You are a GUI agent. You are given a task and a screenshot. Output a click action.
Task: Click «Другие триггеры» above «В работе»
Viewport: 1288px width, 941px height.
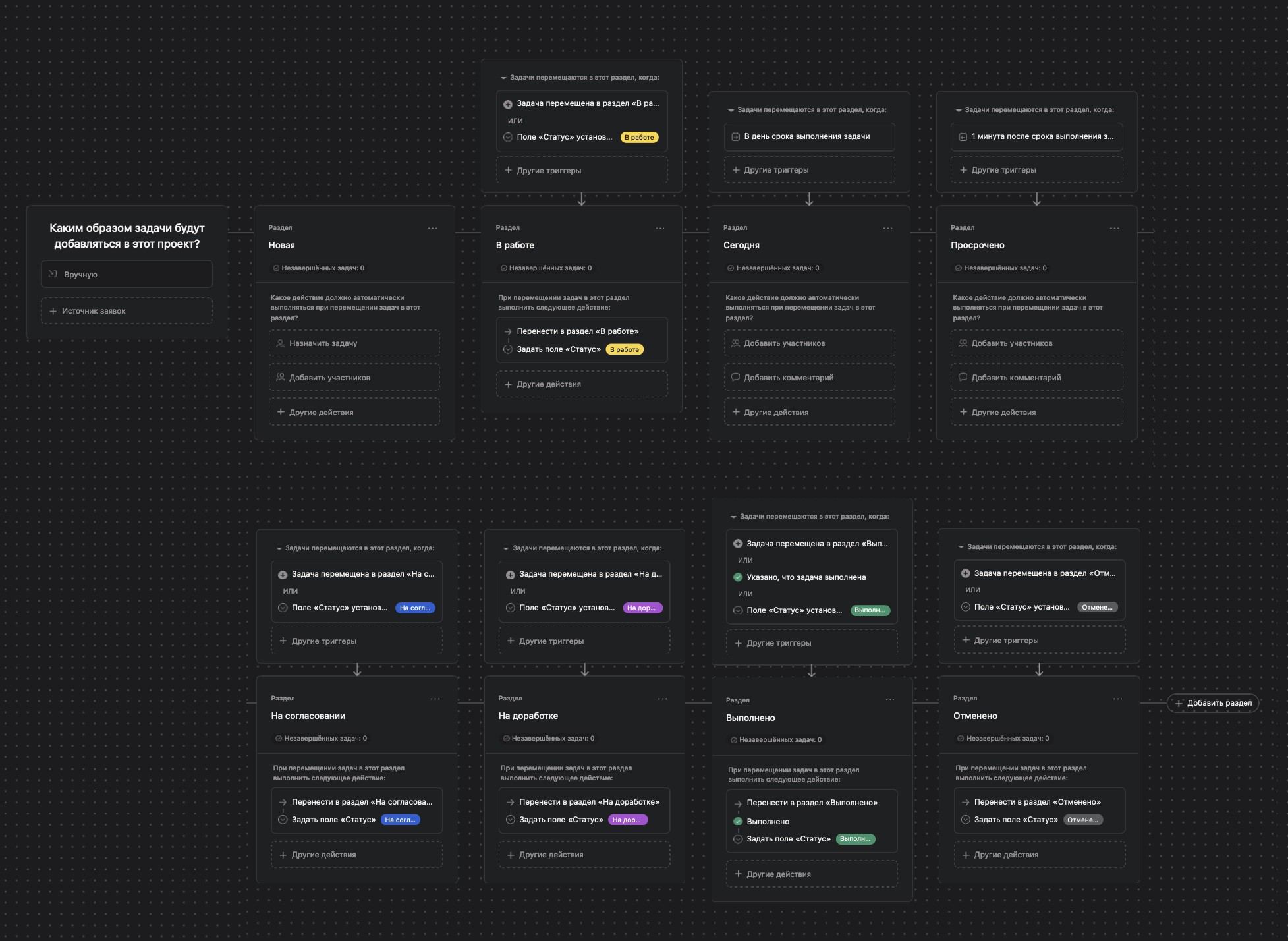[x=582, y=170]
